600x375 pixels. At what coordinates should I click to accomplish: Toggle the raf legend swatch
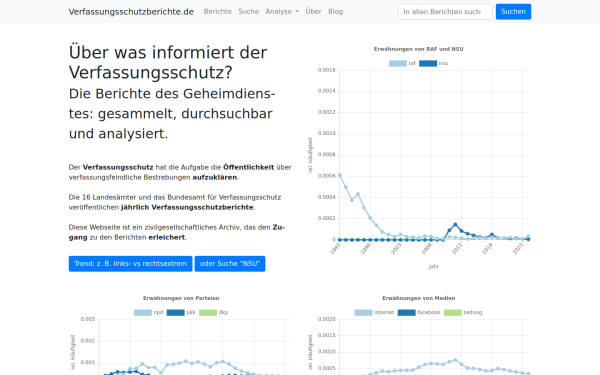pyautogui.click(x=398, y=64)
